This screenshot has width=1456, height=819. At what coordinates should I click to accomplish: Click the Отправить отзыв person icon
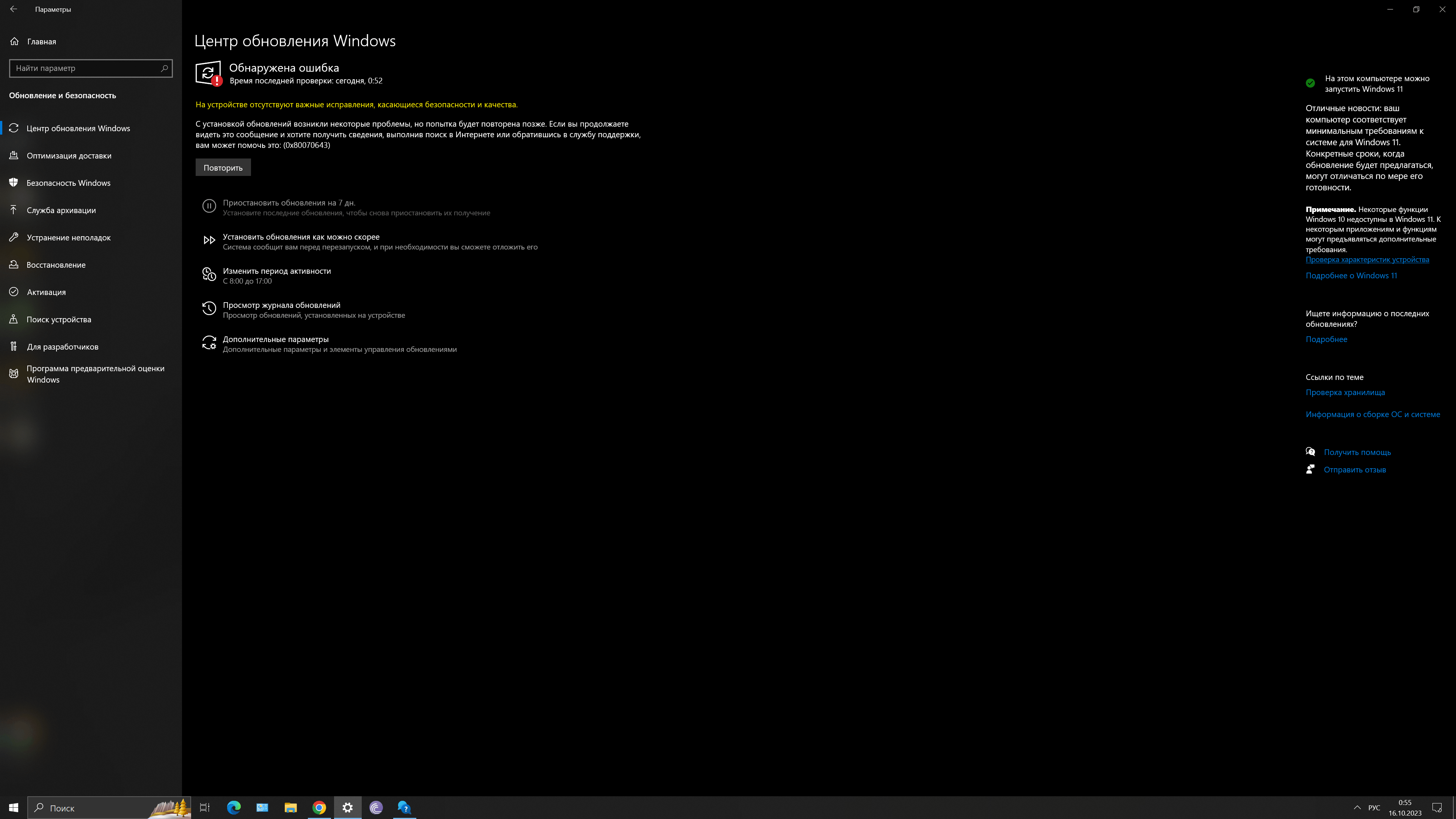pos(1311,469)
